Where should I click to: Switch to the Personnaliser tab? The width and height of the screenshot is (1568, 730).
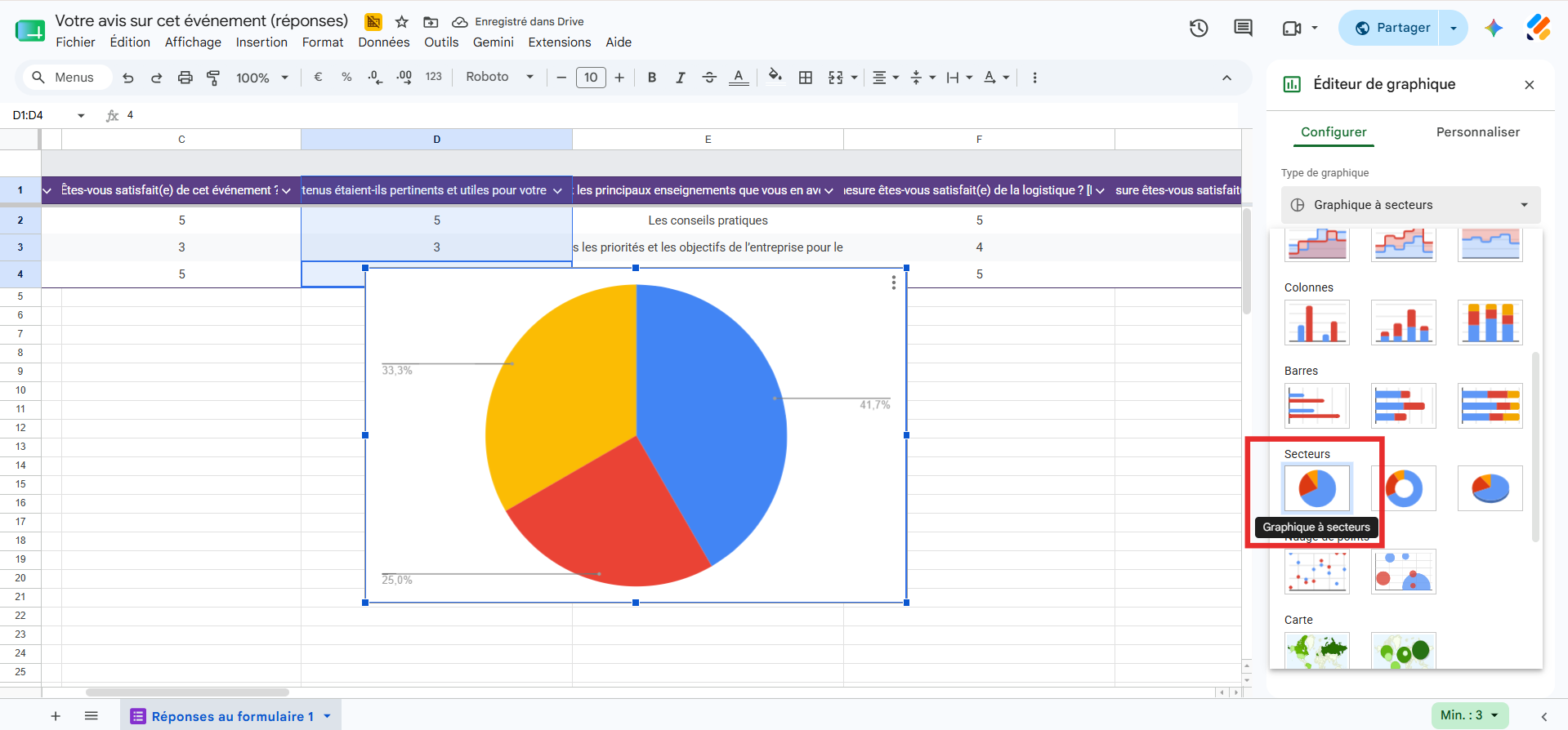pyautogui.click(x=1478, y=132)
